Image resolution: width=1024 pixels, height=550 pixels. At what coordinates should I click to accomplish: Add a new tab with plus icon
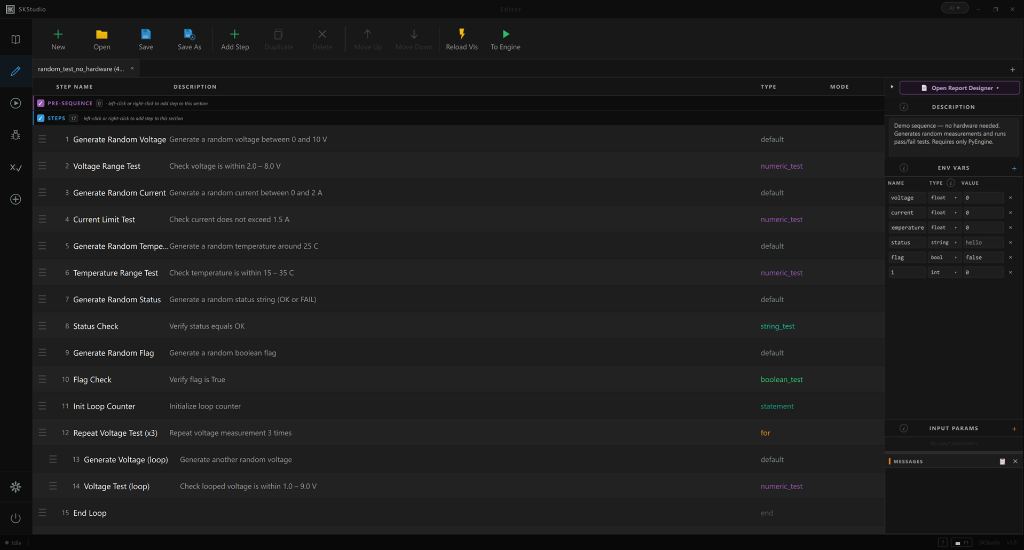[1012, 69]
